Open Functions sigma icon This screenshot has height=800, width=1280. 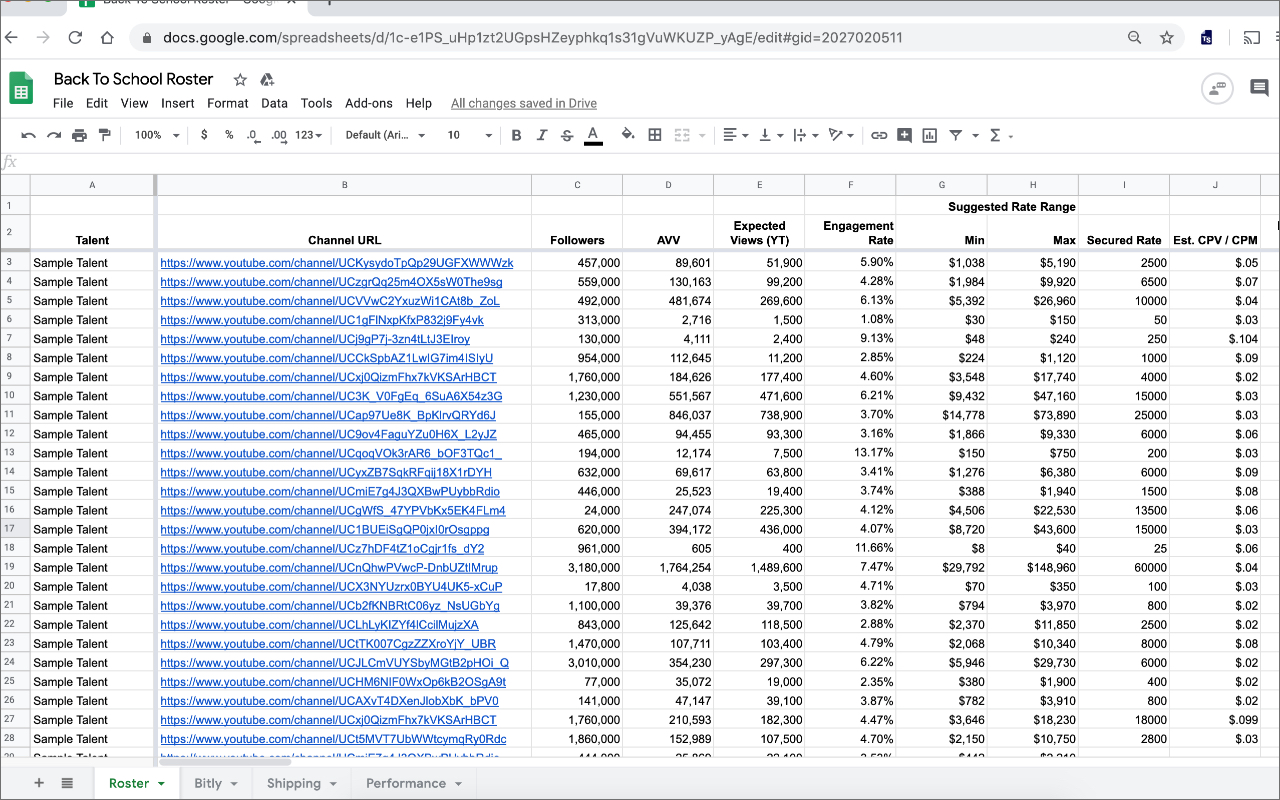pos(995,135)
